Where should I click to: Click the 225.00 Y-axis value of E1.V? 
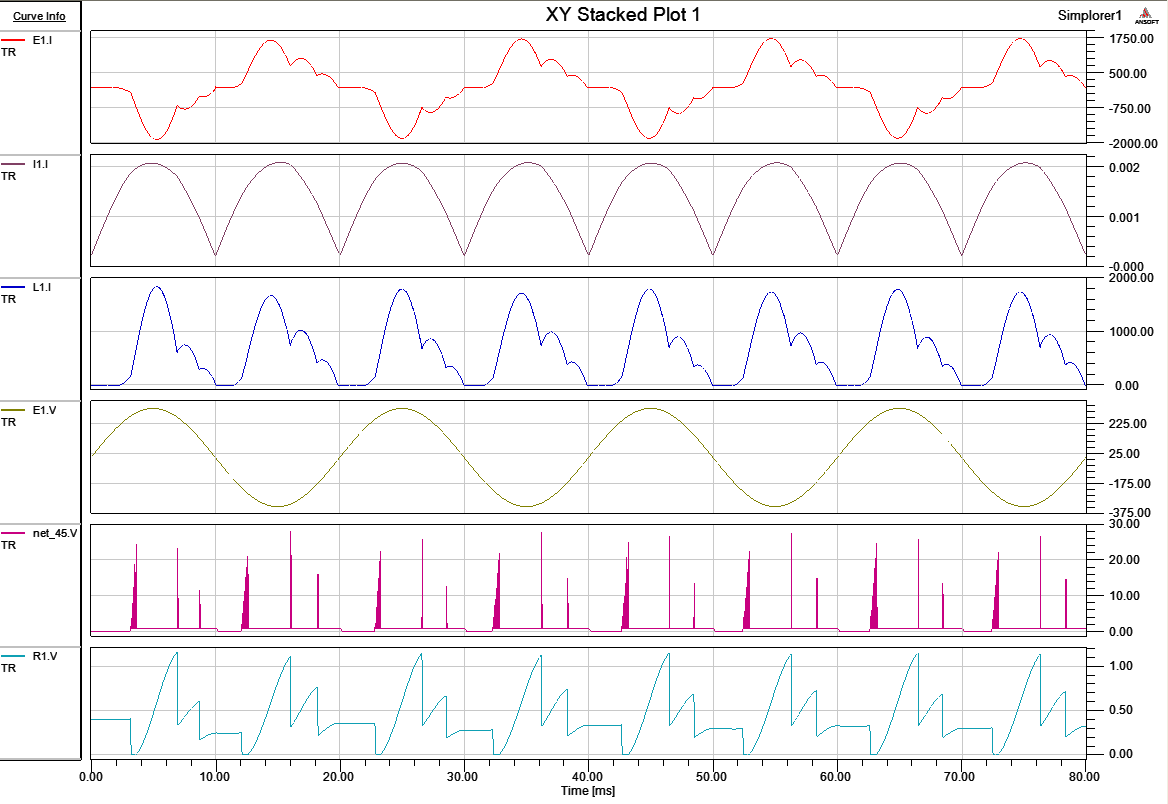(1128, 424)
